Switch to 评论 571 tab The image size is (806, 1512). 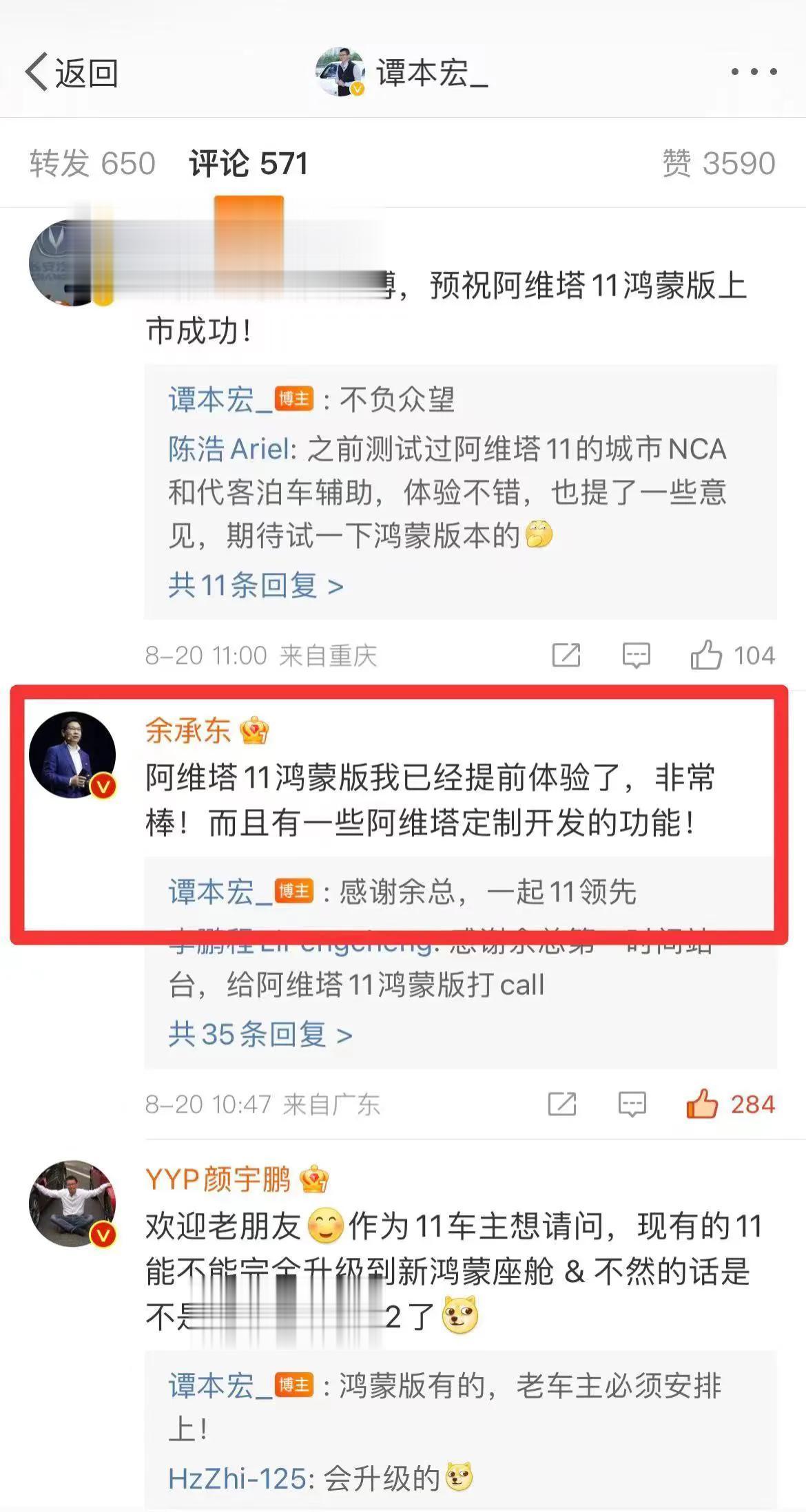(x=248, y=163)
